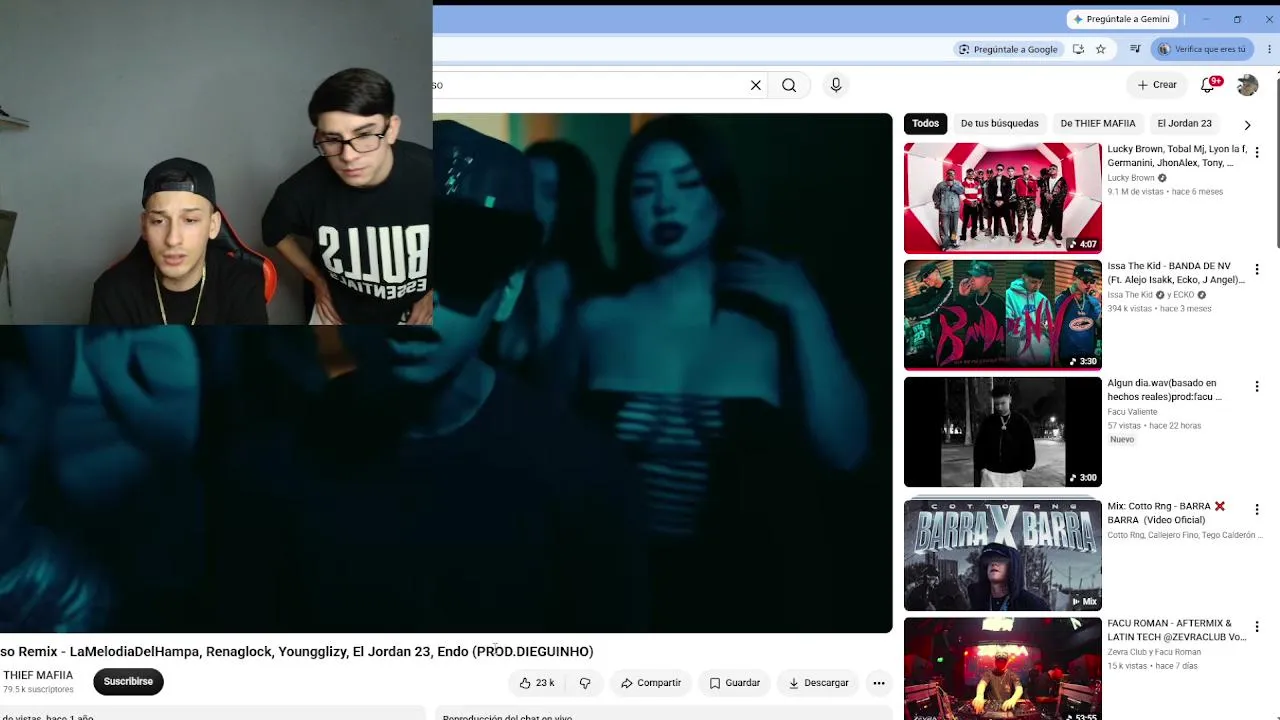The height and width of the screenshot is (720, 1280).
Task: Subscribe with the Suscribirse button
Action: (128, 681)
